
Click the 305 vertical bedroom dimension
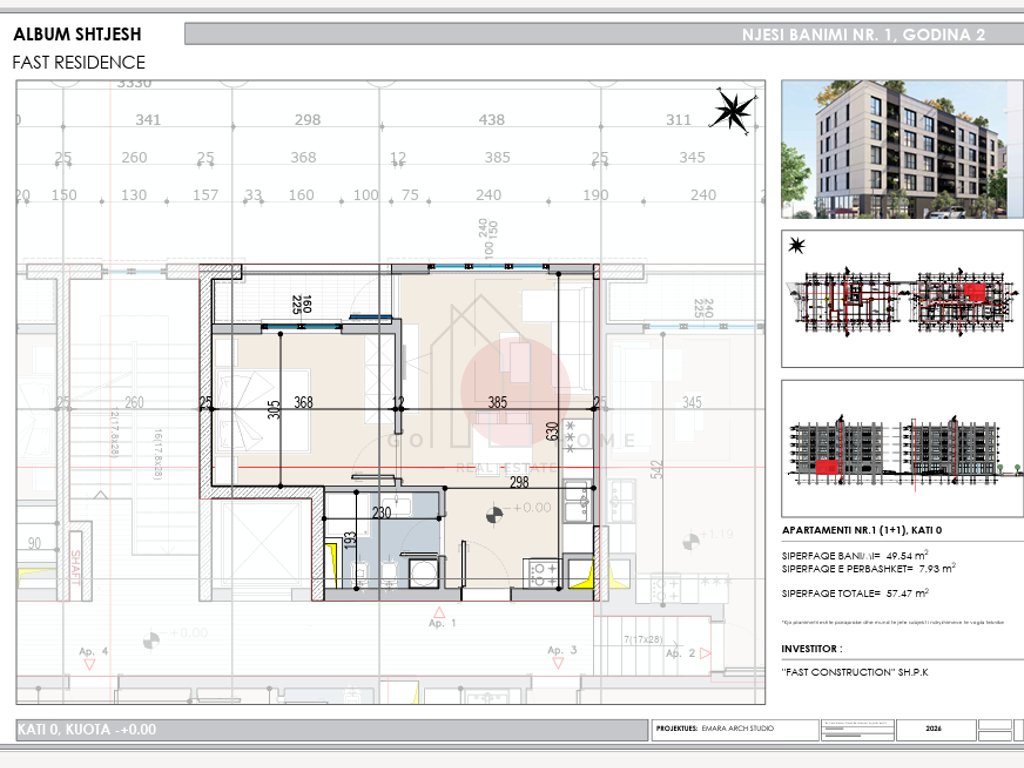pos(274,409)
